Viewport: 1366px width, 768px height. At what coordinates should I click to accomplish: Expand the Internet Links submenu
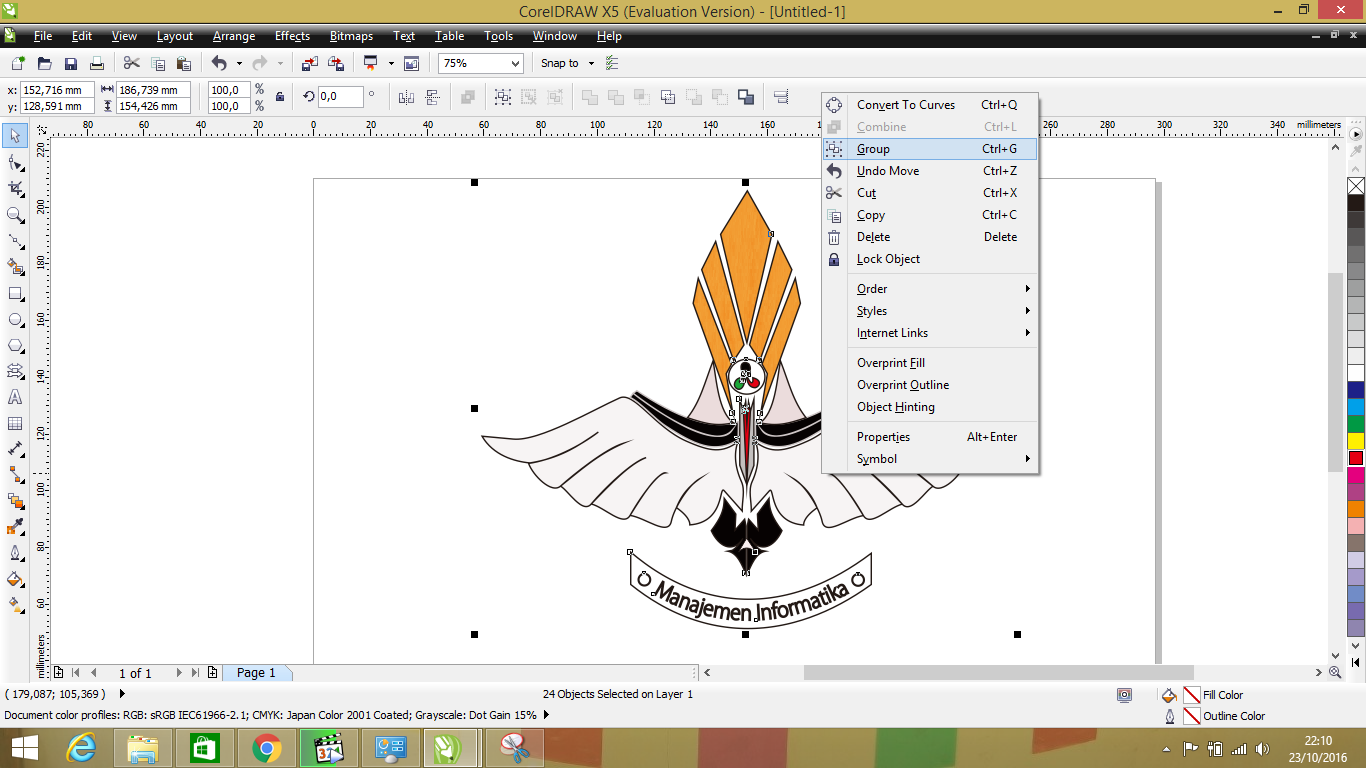pos(930,333)
